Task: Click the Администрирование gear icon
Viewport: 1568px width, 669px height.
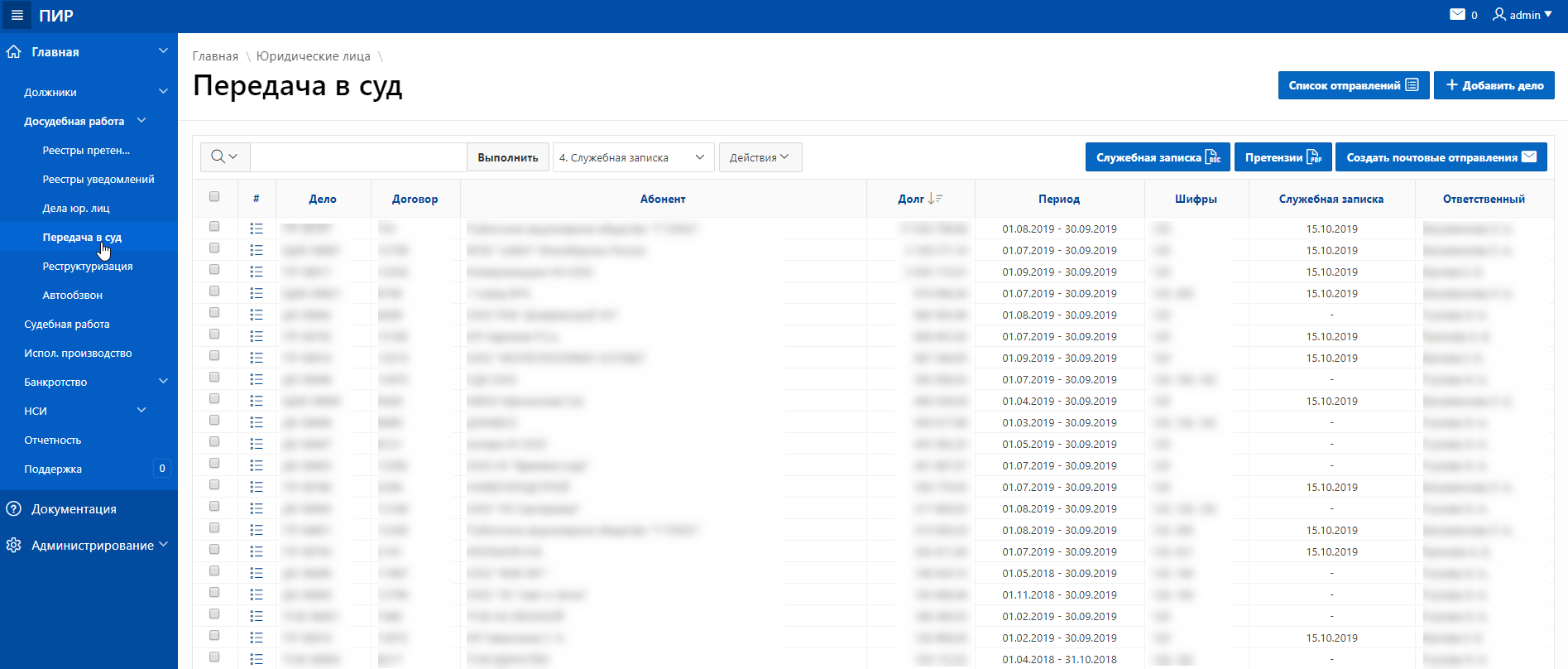Action: pyautogui.click(x=13, y=545)
